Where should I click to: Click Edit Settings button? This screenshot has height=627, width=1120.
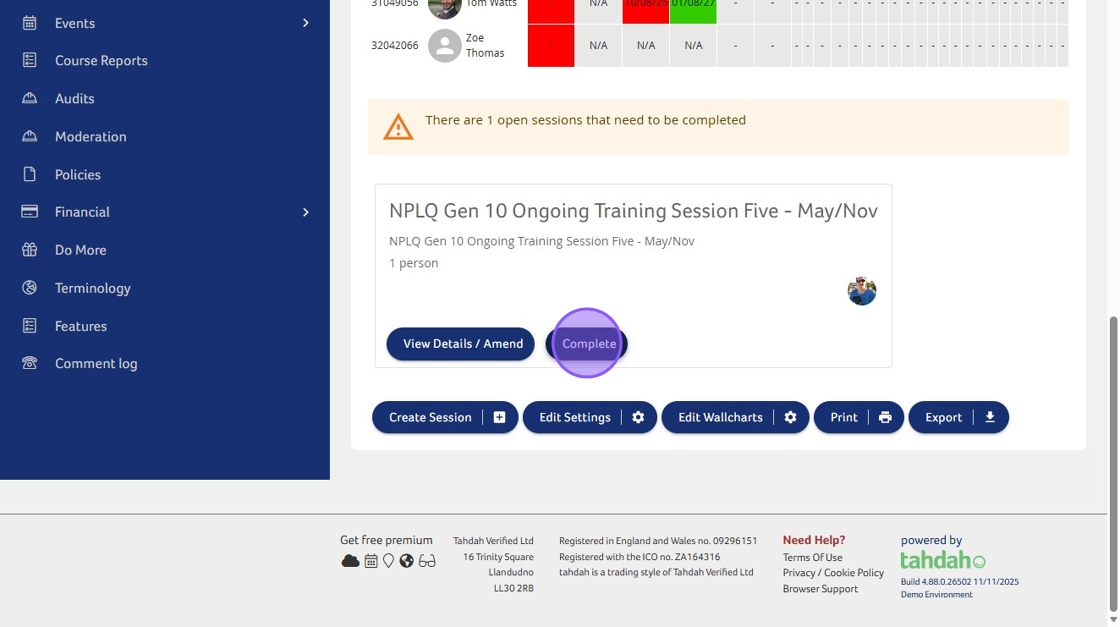point(590,417)
